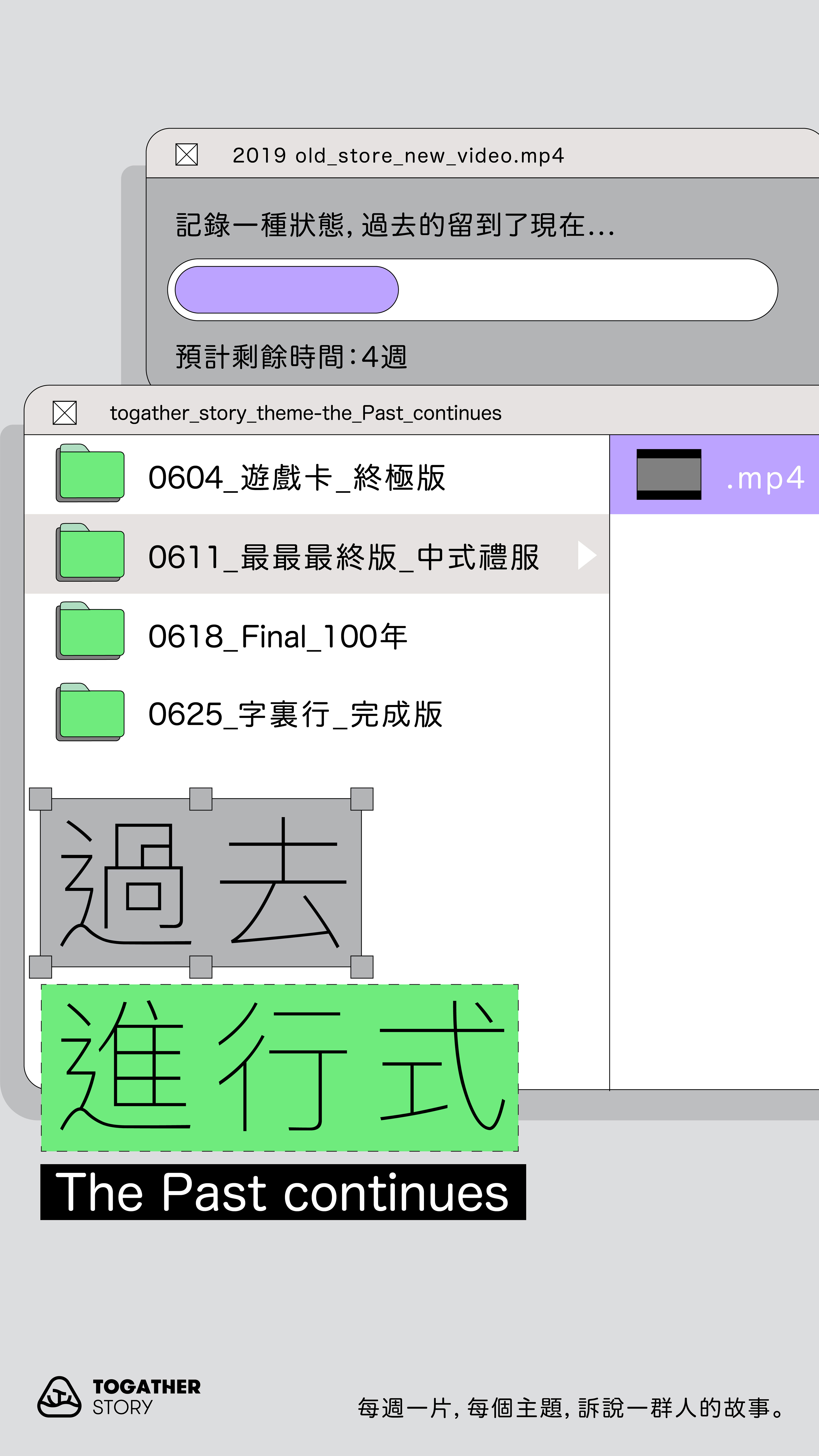
Task: Click the purple progress bar fill
Action: click(287, 290)
